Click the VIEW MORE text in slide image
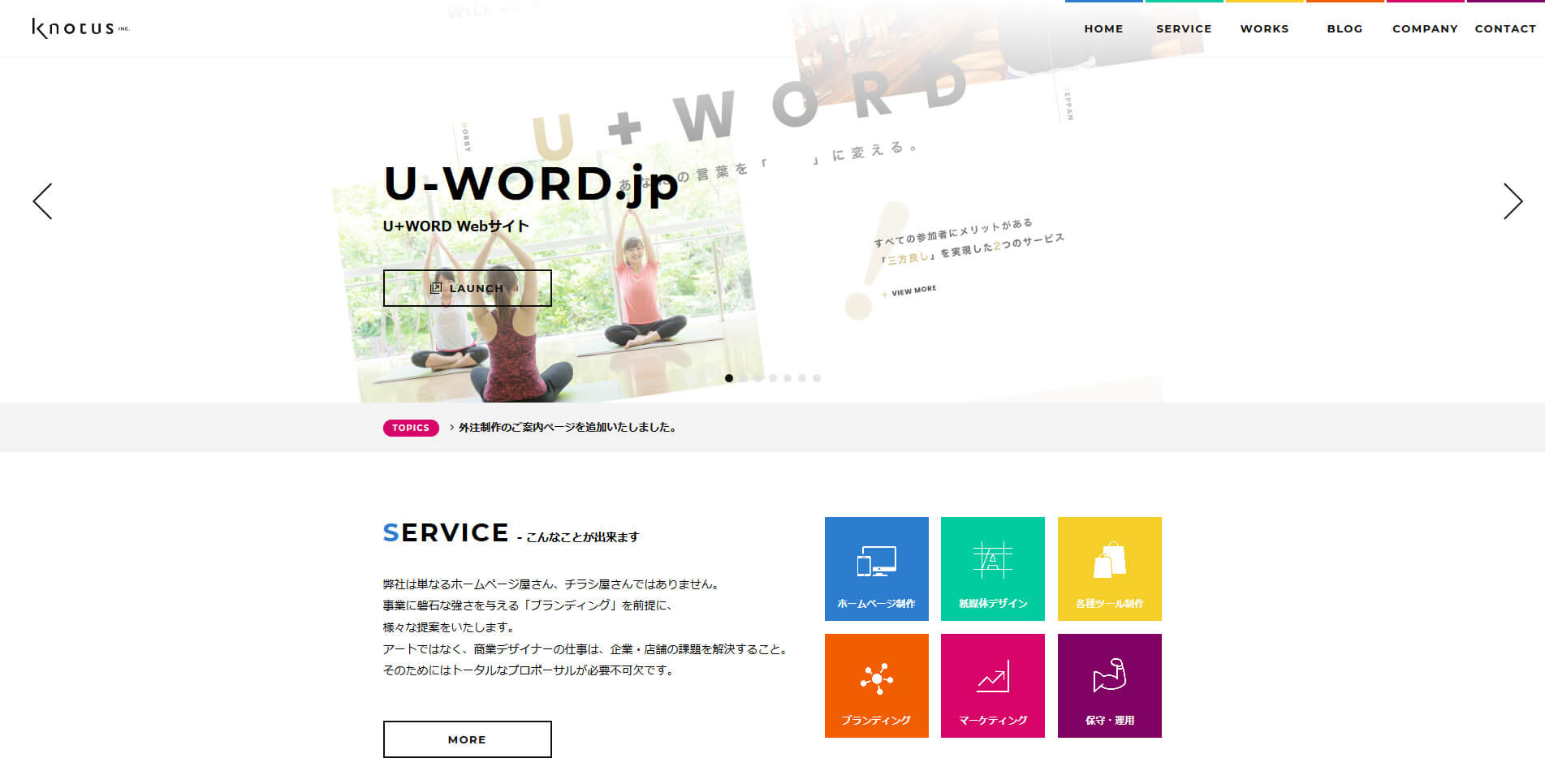The image size is (1545, 784). pos(913,291)
